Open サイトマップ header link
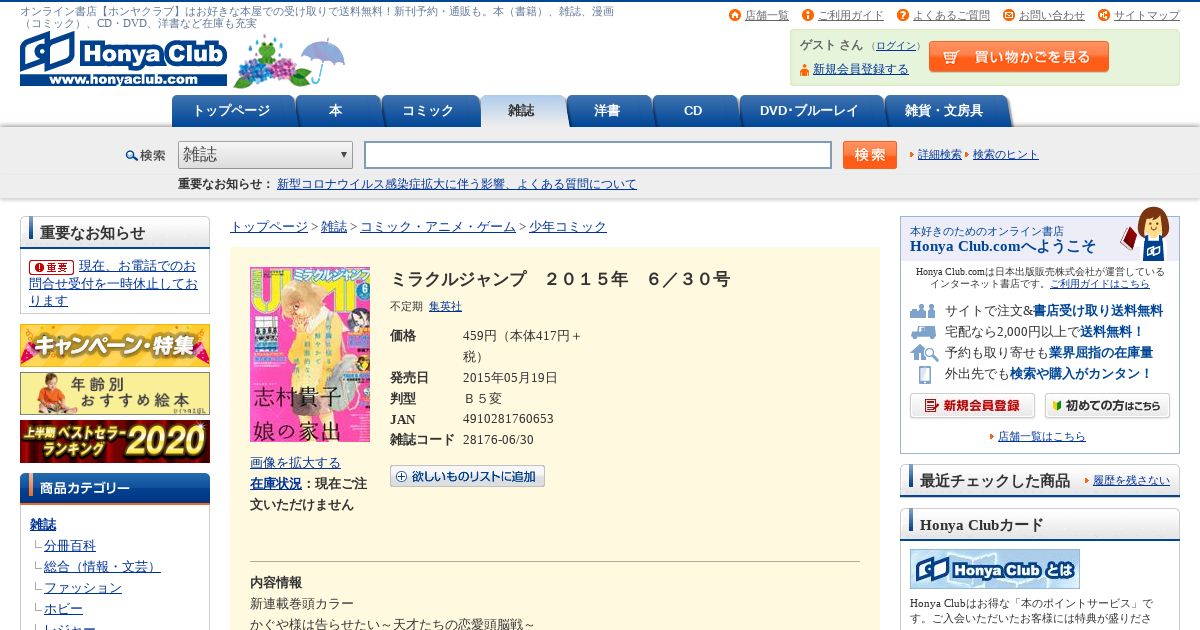 pyautogui.click(x=1147, y=15)
